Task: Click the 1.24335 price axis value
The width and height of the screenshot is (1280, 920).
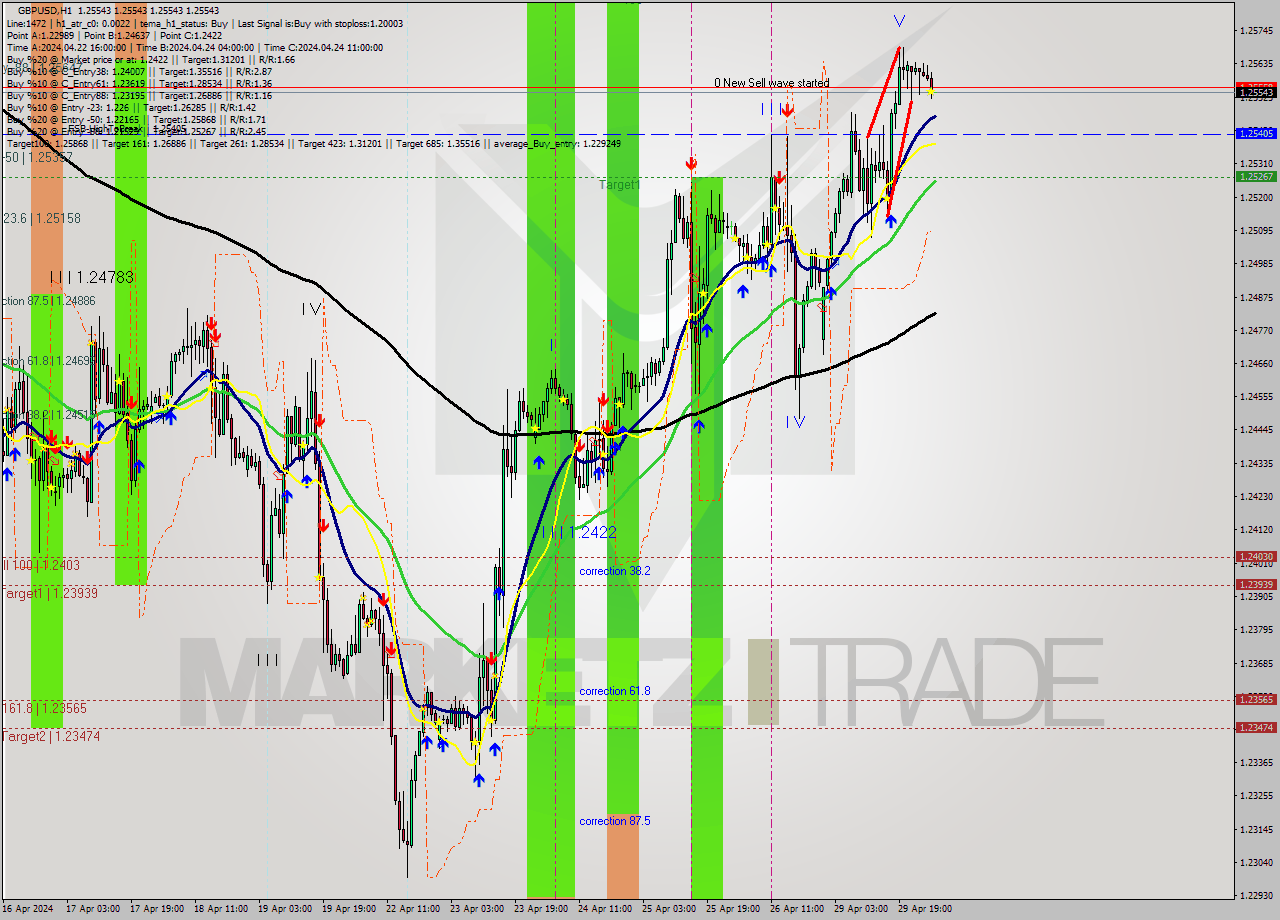Action: coord(1256,463)
